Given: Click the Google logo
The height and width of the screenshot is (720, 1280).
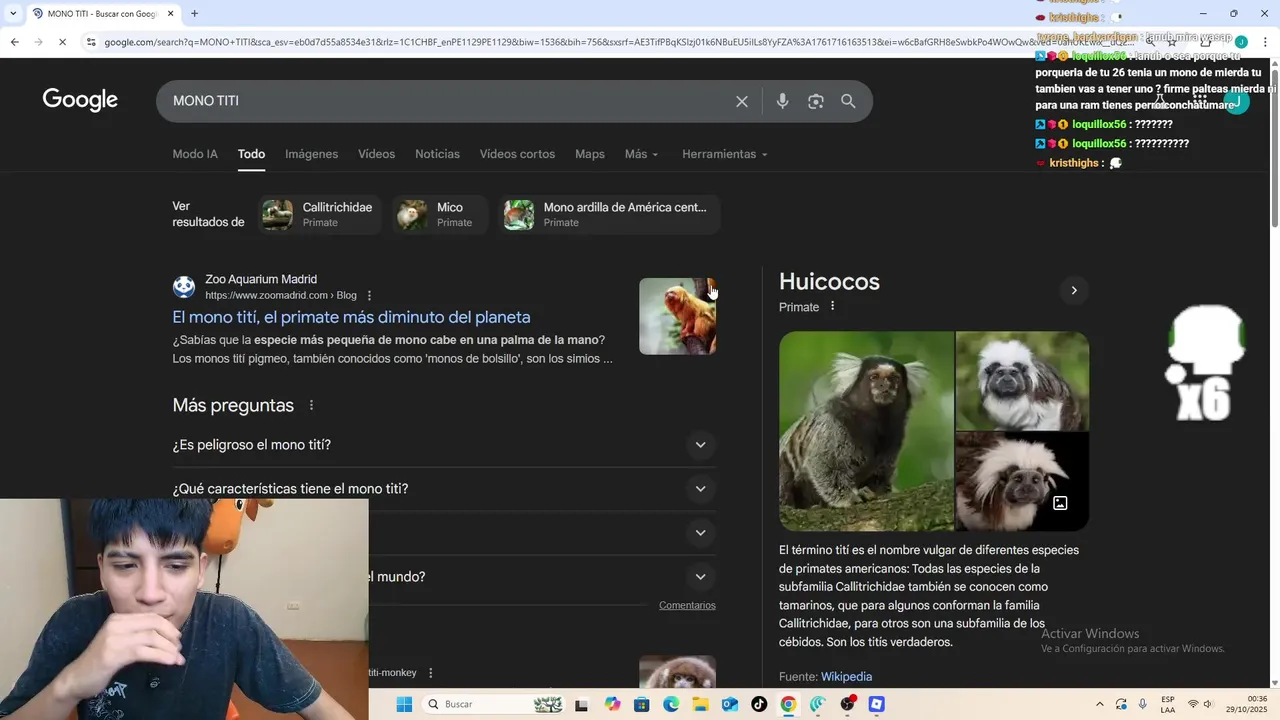Looking at the screenshot, I should (x=80, y=100).
